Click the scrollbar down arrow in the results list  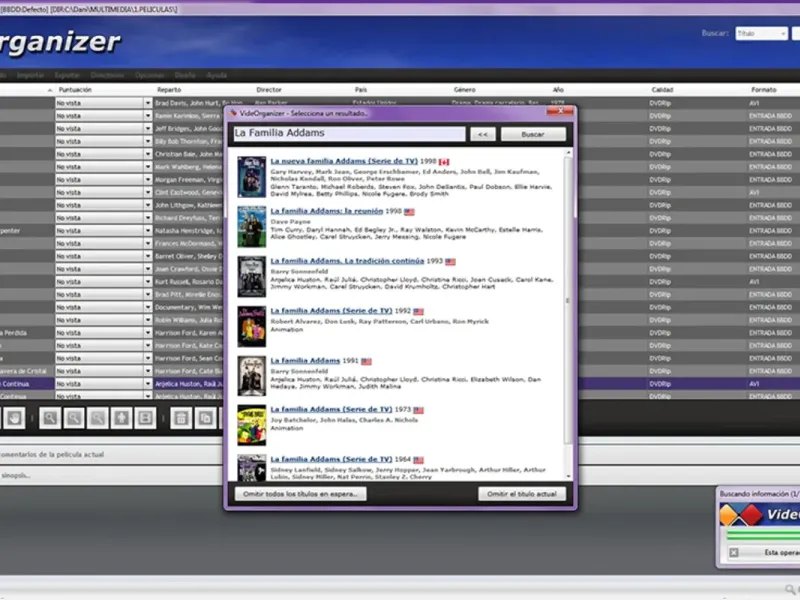point(568,476)
